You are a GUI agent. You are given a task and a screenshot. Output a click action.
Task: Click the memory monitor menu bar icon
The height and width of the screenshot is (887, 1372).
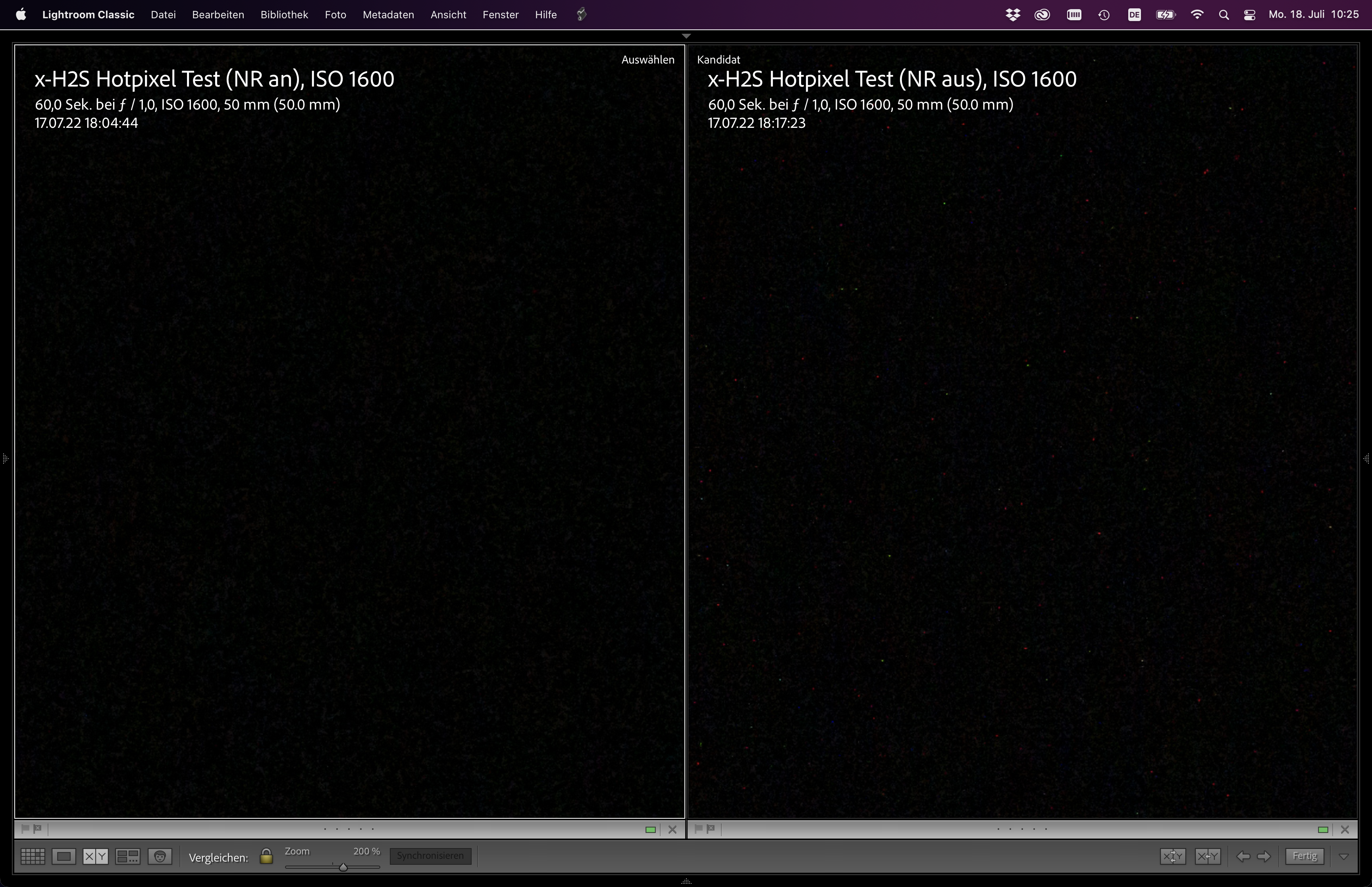(1074, 15)
